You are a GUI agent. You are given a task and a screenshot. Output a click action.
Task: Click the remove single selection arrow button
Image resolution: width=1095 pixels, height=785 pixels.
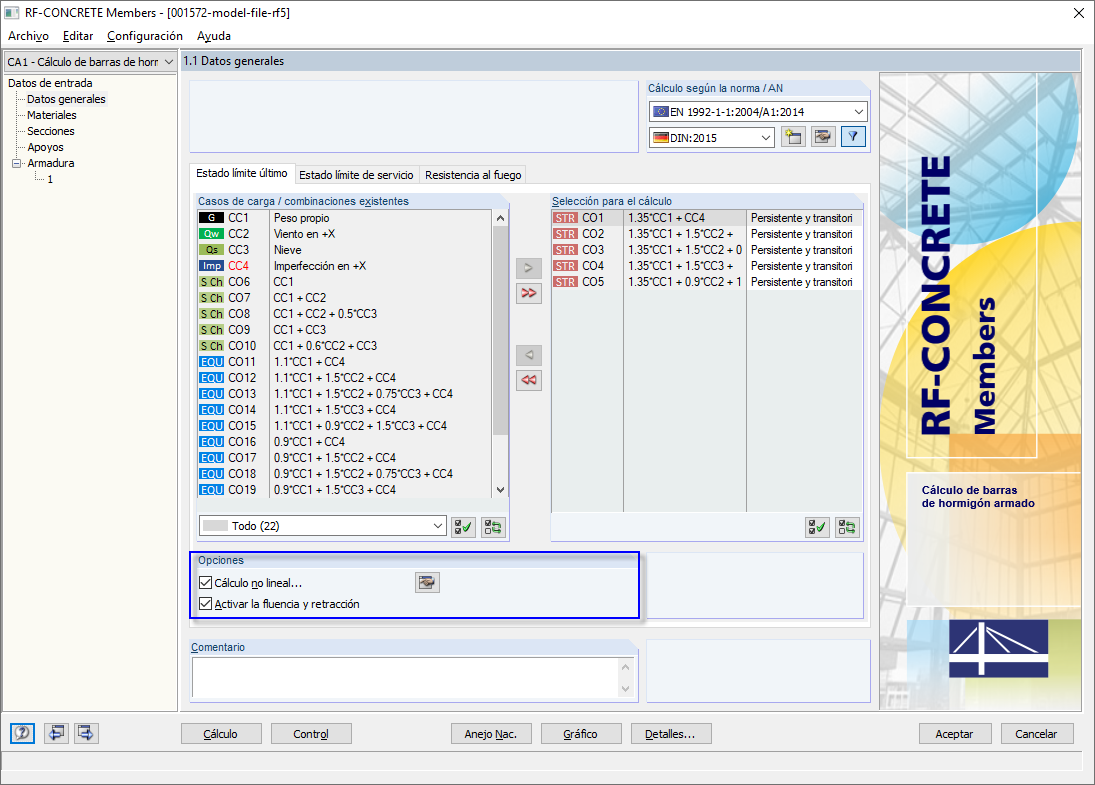pos(529,355)
